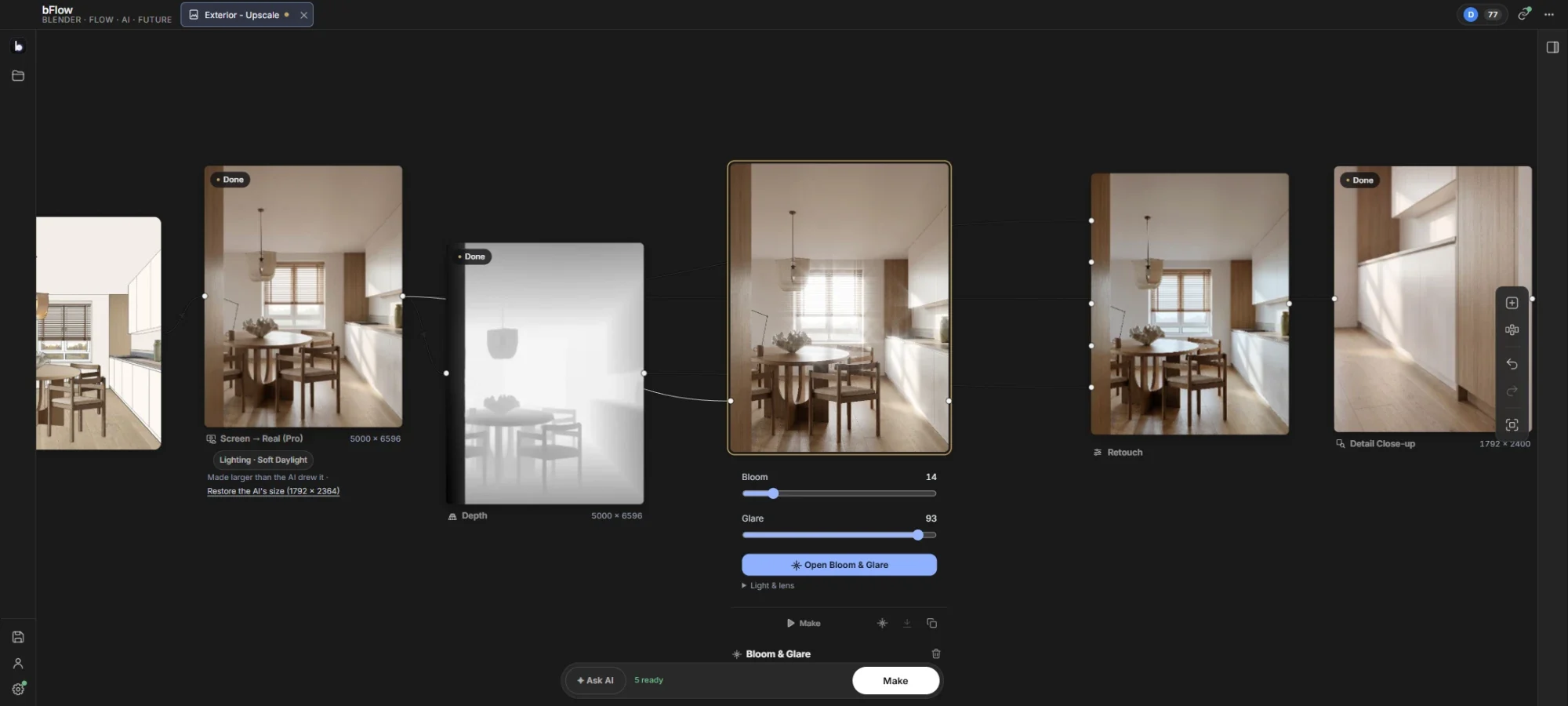
Task: Click the Ask AI button
Action: click(x=595, y=680)
